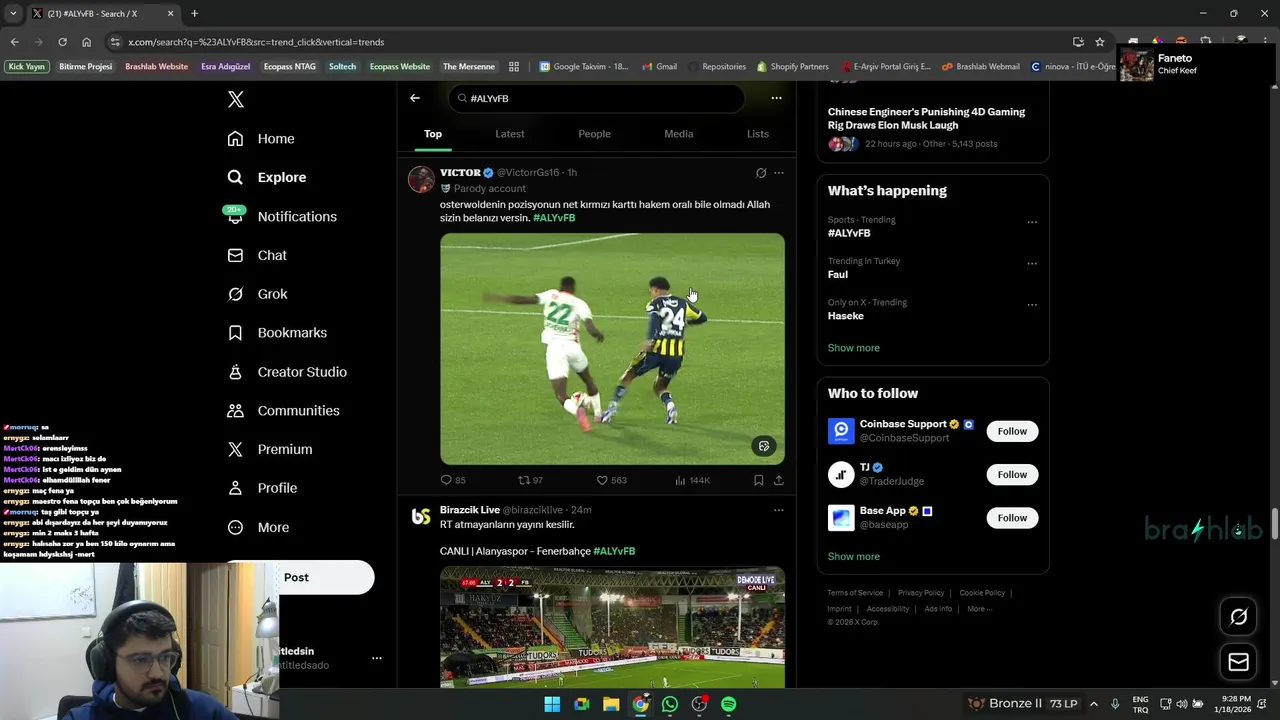Image resolution: width=1280 pixels, height=720 pixels.
Task: Share VICTOR's post
Action: tap(779, 480)
